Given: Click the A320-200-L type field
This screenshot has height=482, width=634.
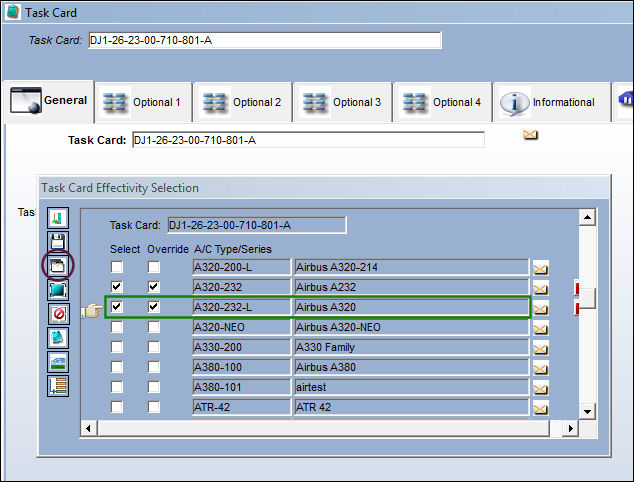Looking at the screenshot, I should click(x=241, y=267).
